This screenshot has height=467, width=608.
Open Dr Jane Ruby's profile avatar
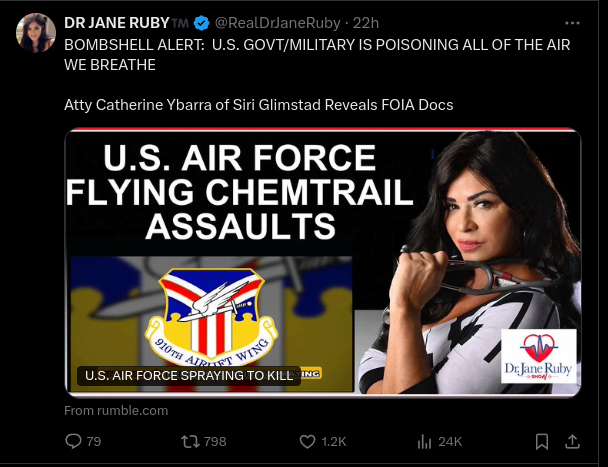click(35, 34)
